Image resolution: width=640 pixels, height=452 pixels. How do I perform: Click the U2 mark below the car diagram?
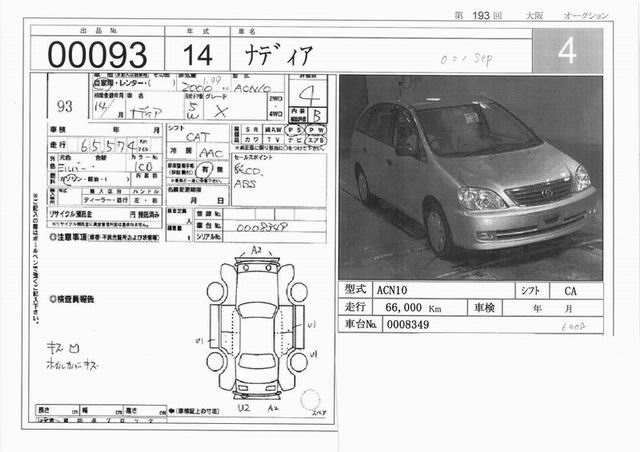click(x=244, y=407)
